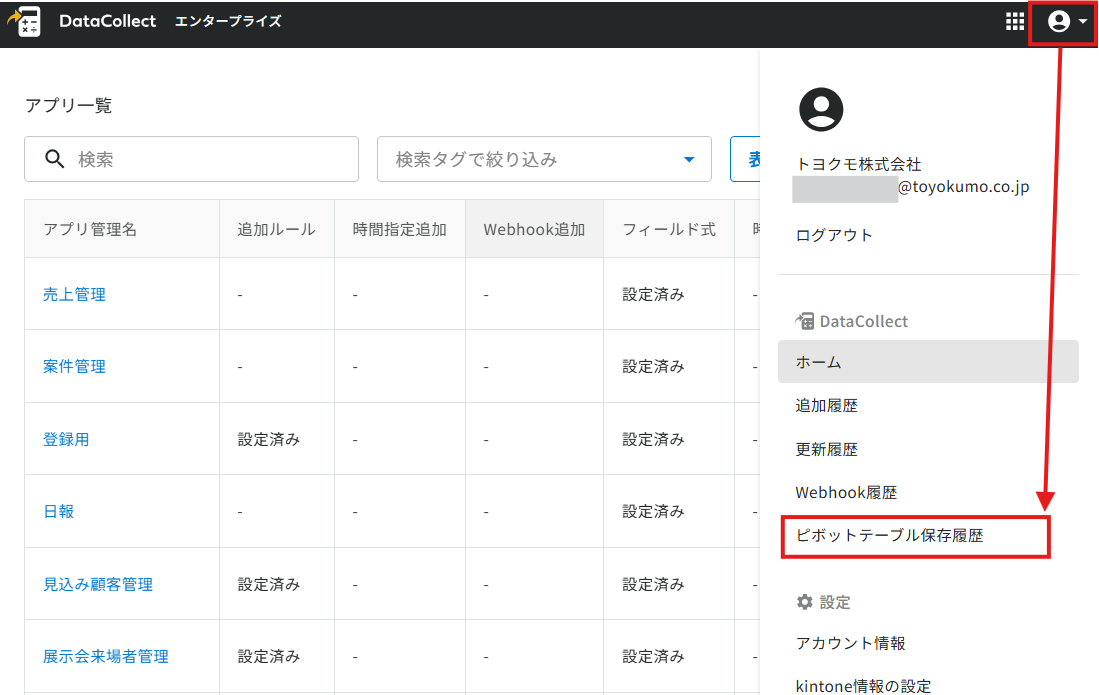Screen dimensions: 1099x695
Task: Open the 見込み顧客管理 app link
Action: point(97,584)
